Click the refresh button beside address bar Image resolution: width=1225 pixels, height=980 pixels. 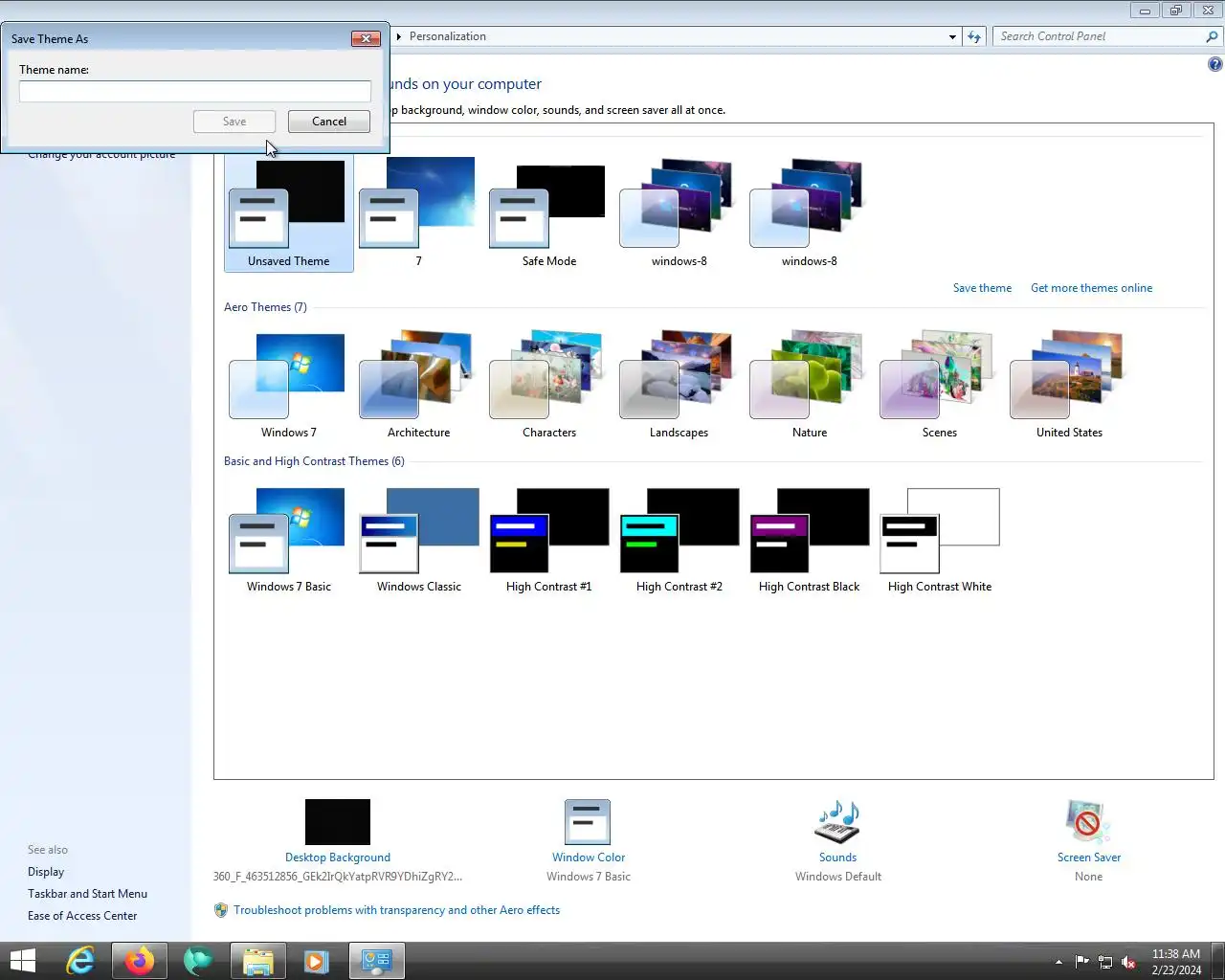click(974, 36)
